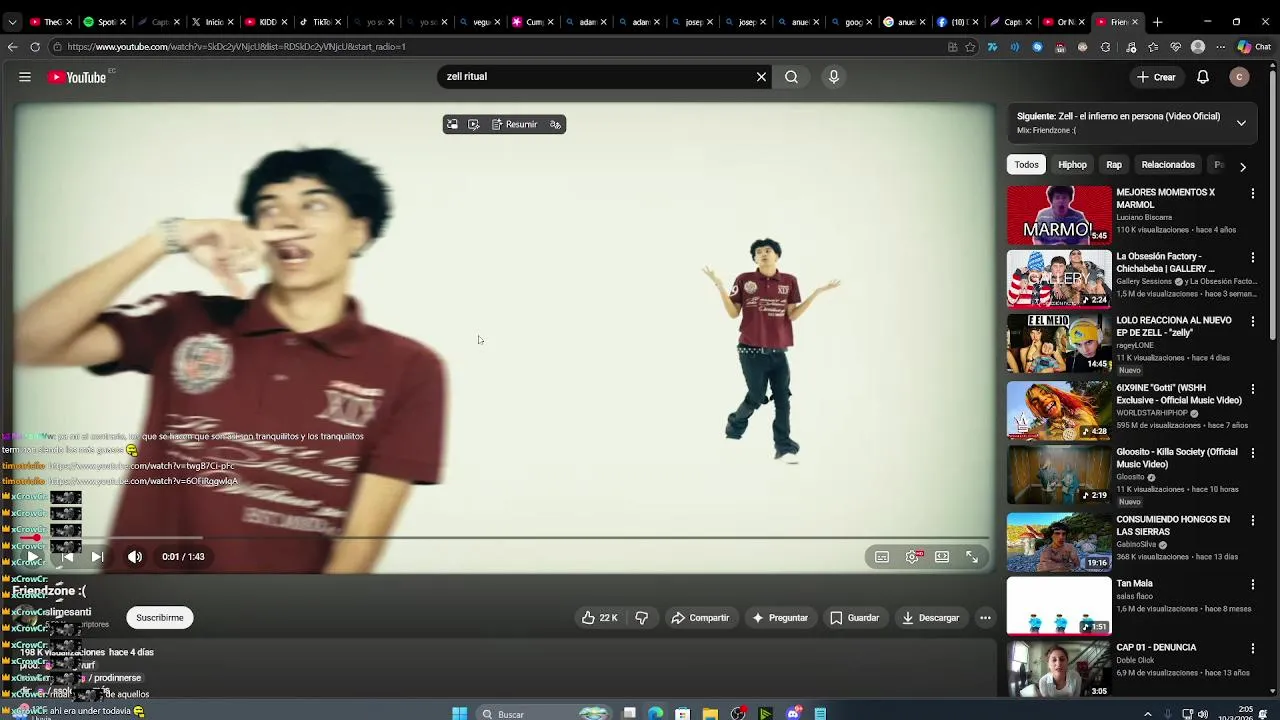This screenshot has height=720, width=1280.
Task: Select the Todos filter chip
Action: pyautogui.click(x=1027, y=165)
